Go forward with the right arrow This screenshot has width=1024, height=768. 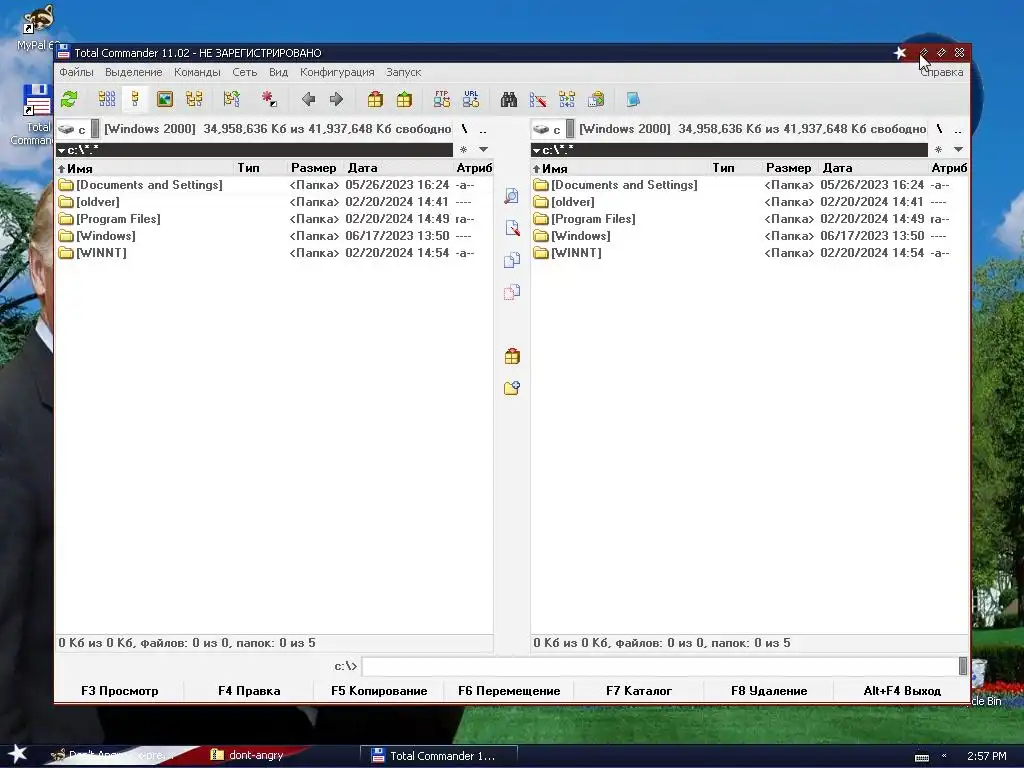click(336, 99)
